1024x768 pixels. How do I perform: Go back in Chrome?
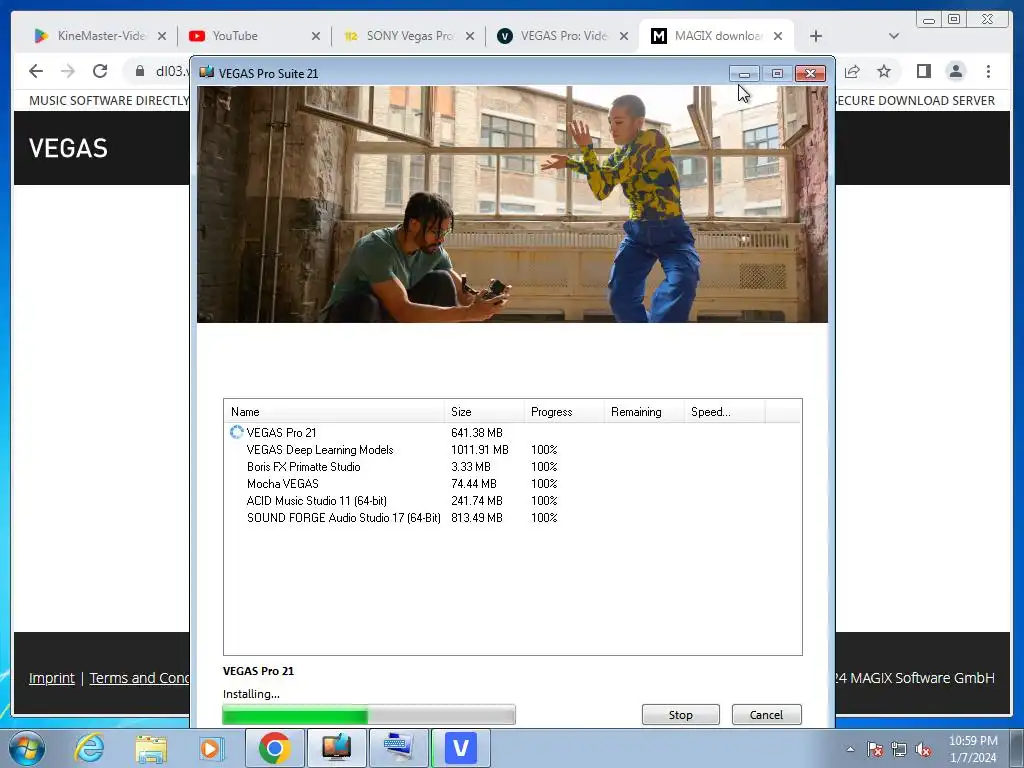[x=36, y=71]
